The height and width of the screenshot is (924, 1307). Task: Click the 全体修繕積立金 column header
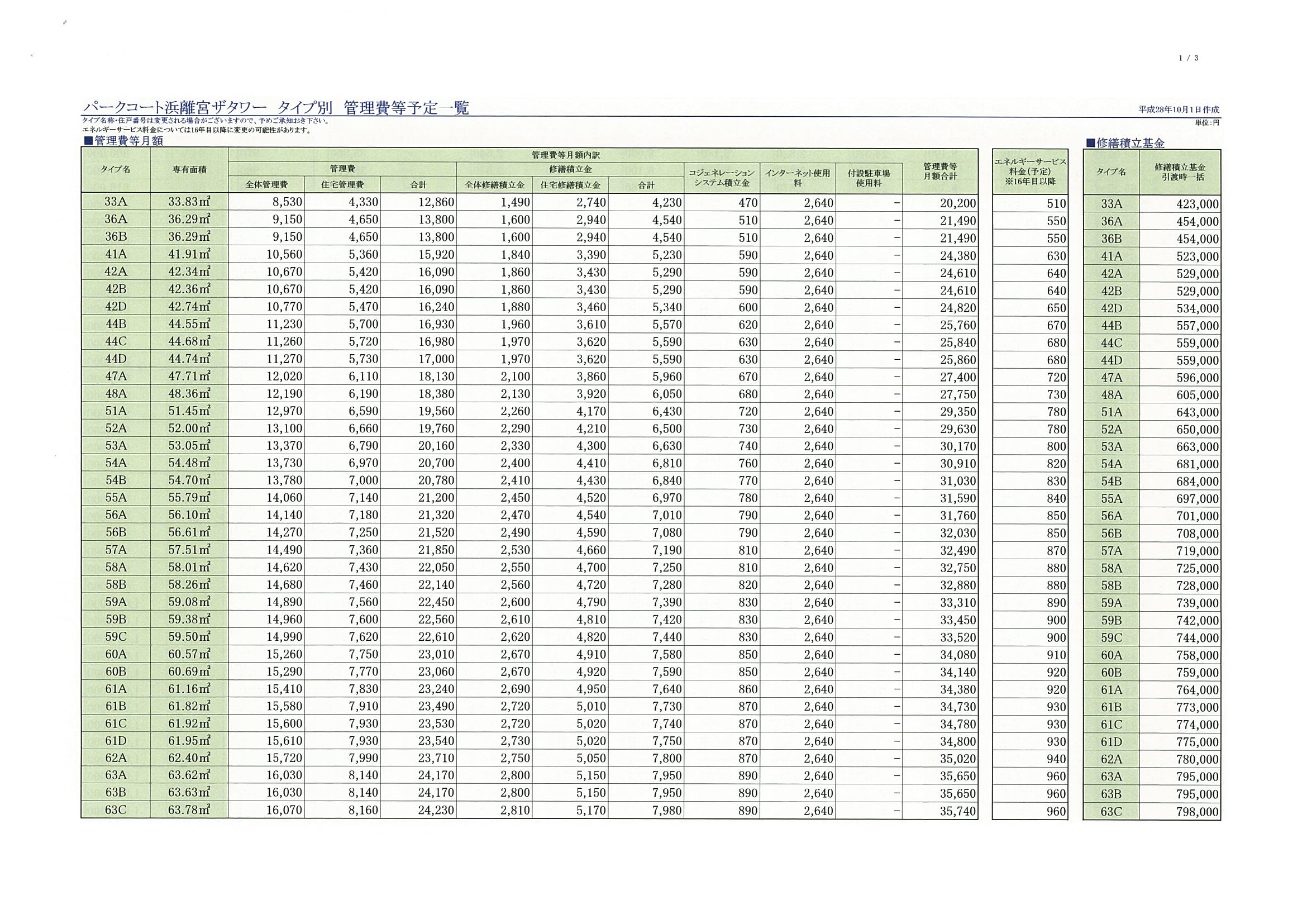coord(494,184)
